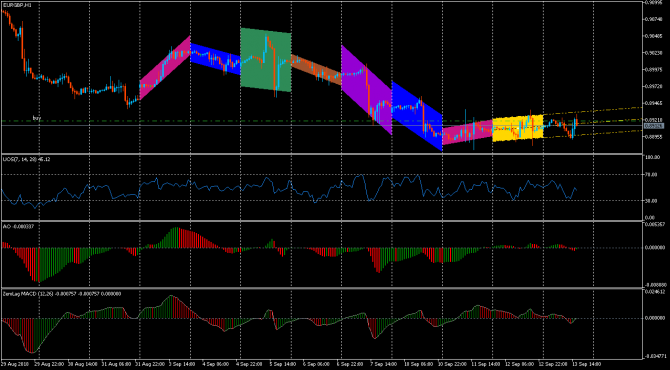
Task: Select the purple descending channel
Action: click(x=366, y=90)
